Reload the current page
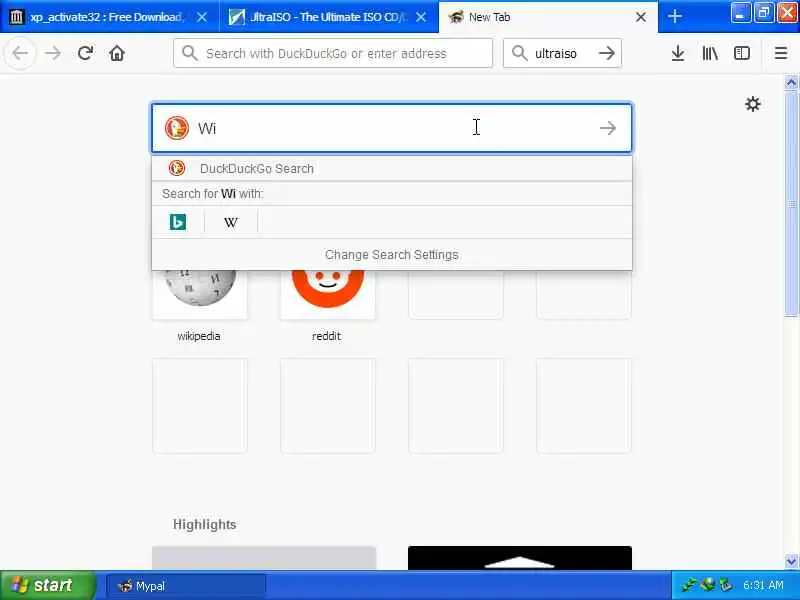The width and height of the screenshot is (800, 600). pyautogui.click(x=85, y=53)
